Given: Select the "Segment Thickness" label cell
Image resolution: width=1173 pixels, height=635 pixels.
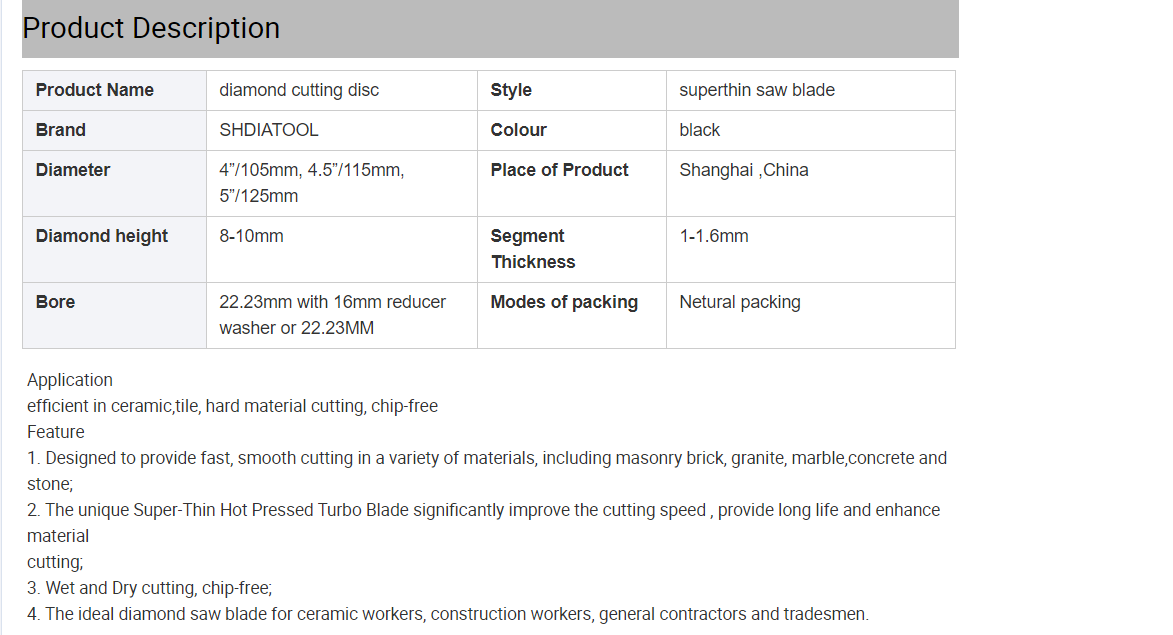Looking at the screenshot, I should pyautogui.click(x=572, y=249).
